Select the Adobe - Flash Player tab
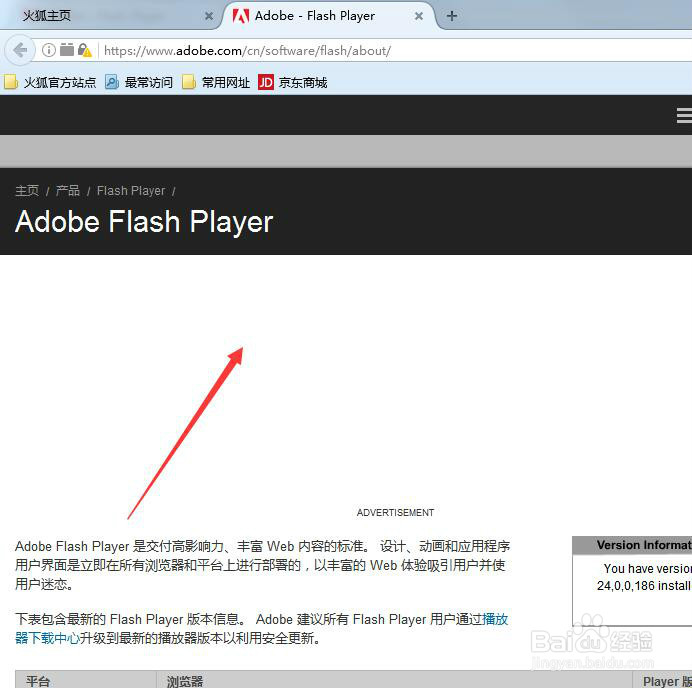Viewport: 692px width, 688px height. pos(329,16)
